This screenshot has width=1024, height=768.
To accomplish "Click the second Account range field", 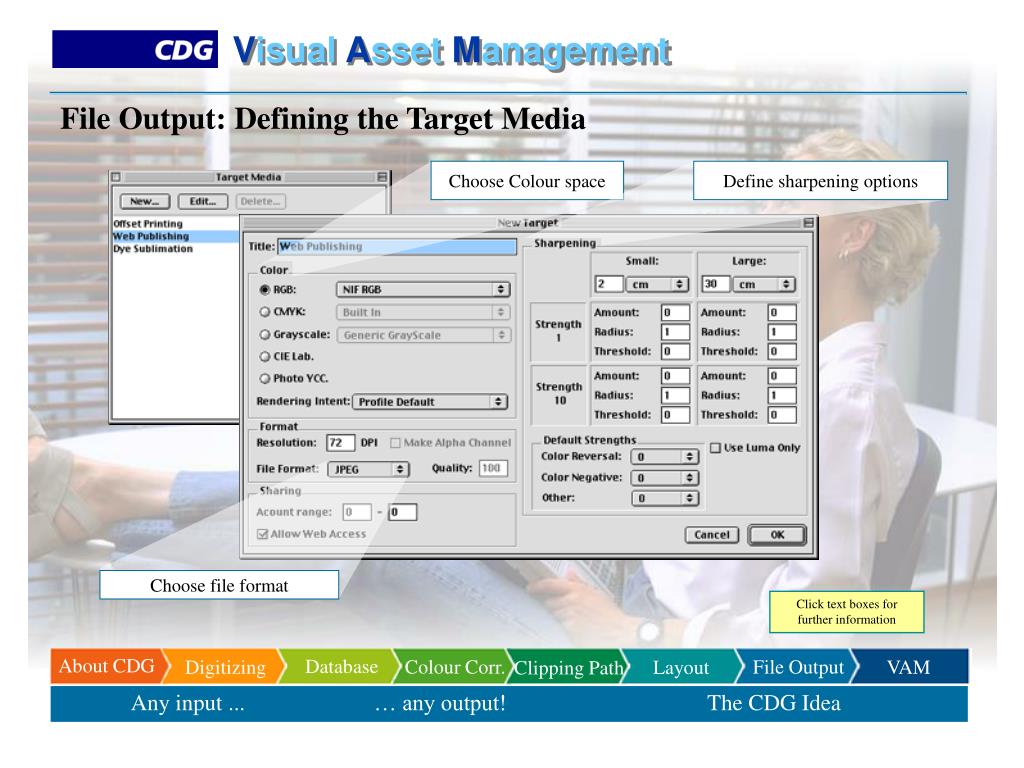I will coord(403,512).
